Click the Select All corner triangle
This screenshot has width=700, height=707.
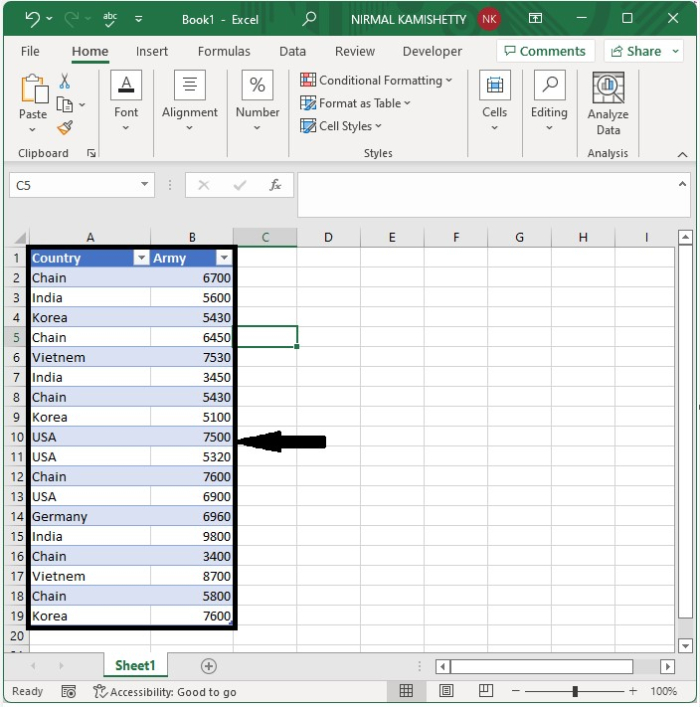pyautogui.click(x=21, y=238)
